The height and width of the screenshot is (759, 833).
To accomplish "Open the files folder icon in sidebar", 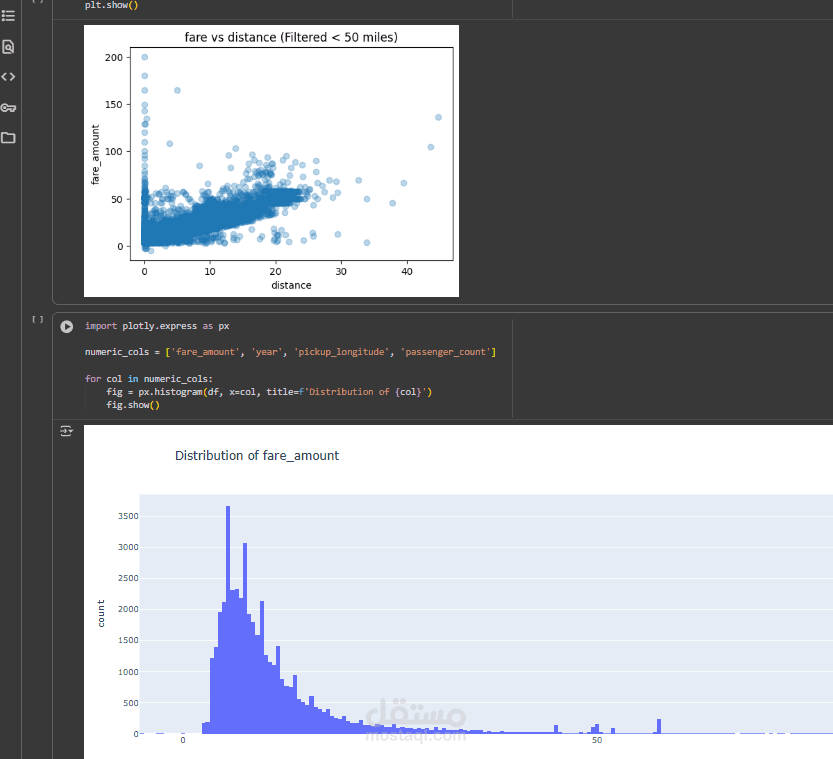I will click(8, 138).
